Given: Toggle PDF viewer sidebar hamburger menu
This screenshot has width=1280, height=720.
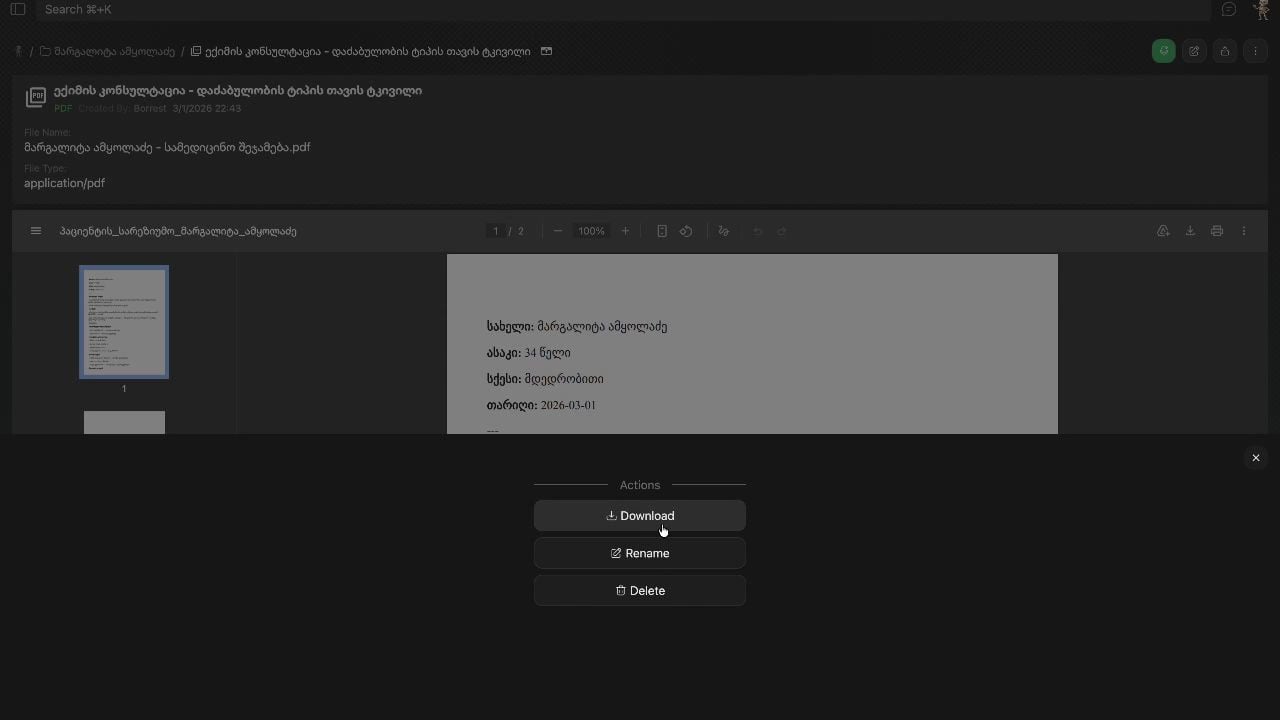Looking at the screenshot, I should point(36,231).
